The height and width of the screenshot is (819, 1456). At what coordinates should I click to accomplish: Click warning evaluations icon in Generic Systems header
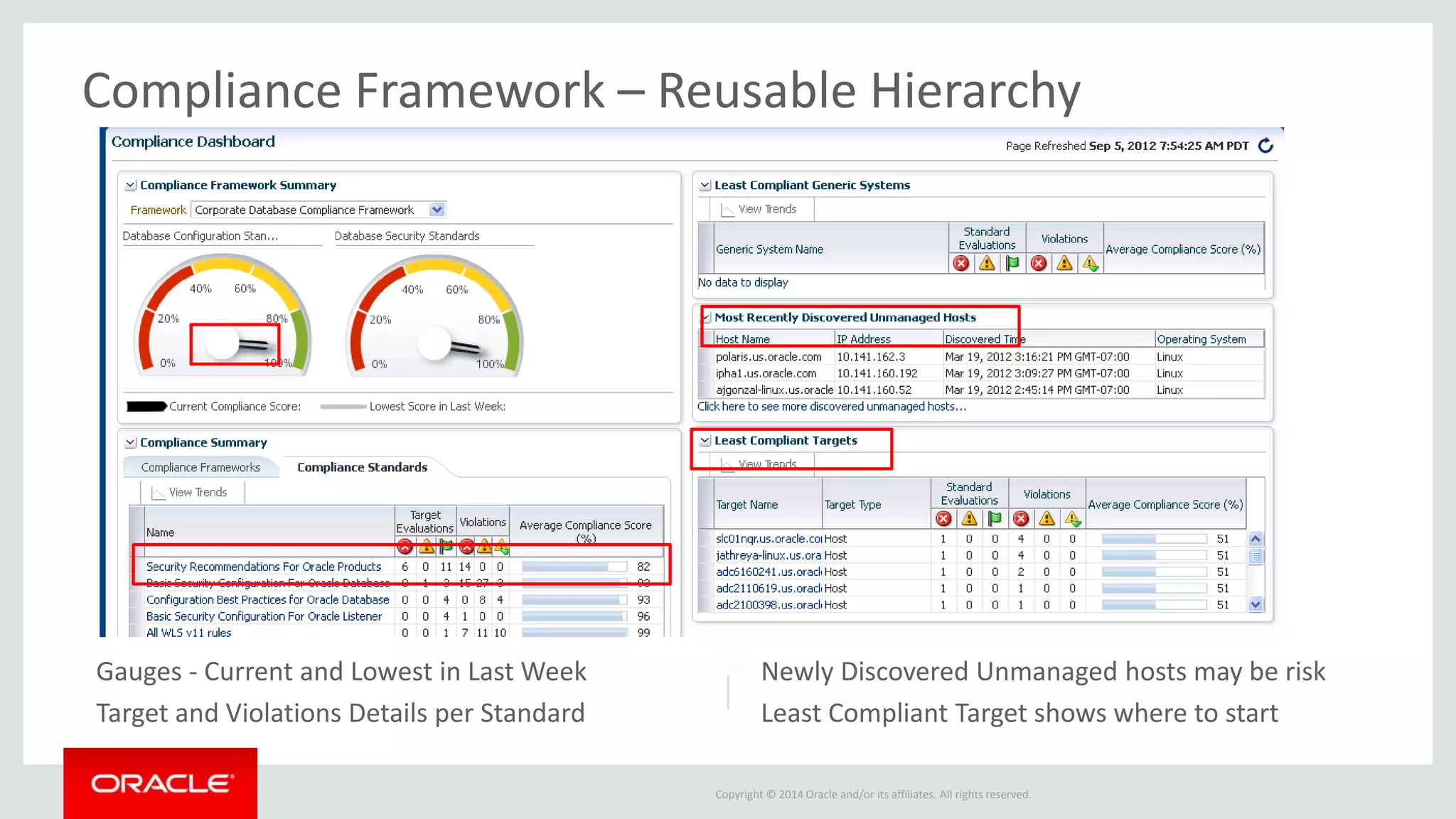pyautogui.click(x=987, y=264)
